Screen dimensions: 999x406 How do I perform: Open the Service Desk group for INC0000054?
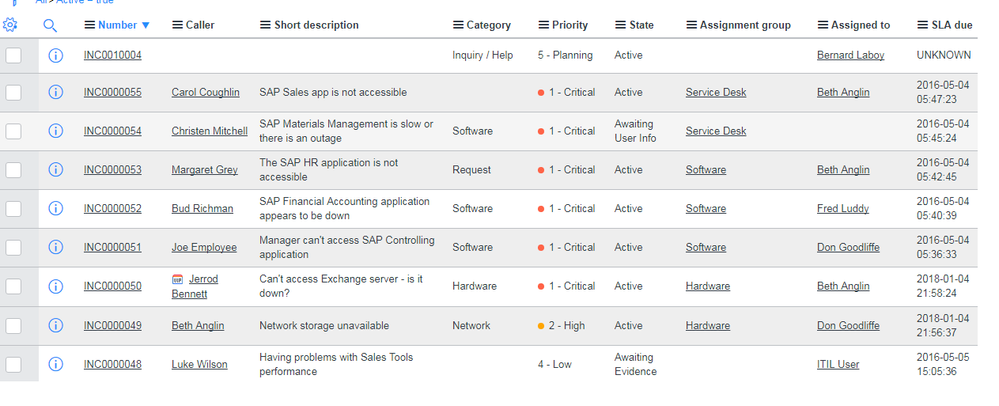pyautogui.click(x=715, y=131)
